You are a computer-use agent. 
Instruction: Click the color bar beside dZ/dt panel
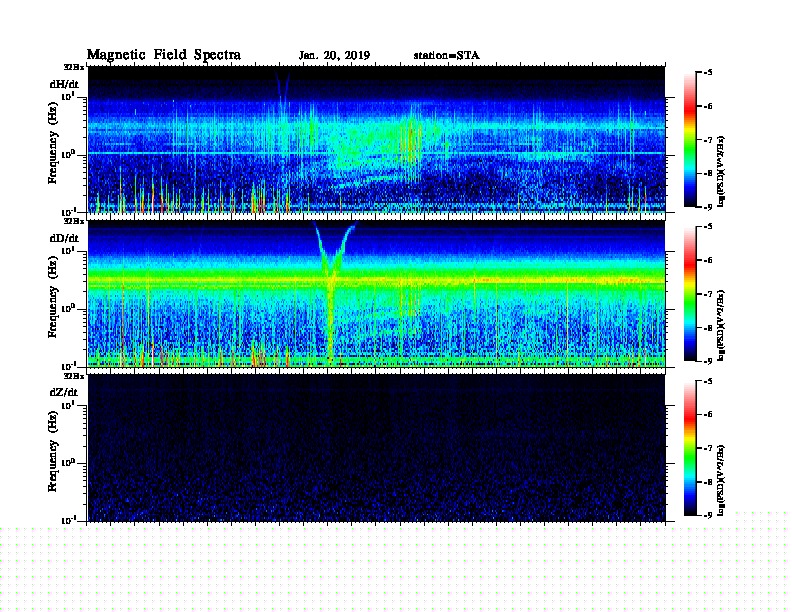pos(690,448)
